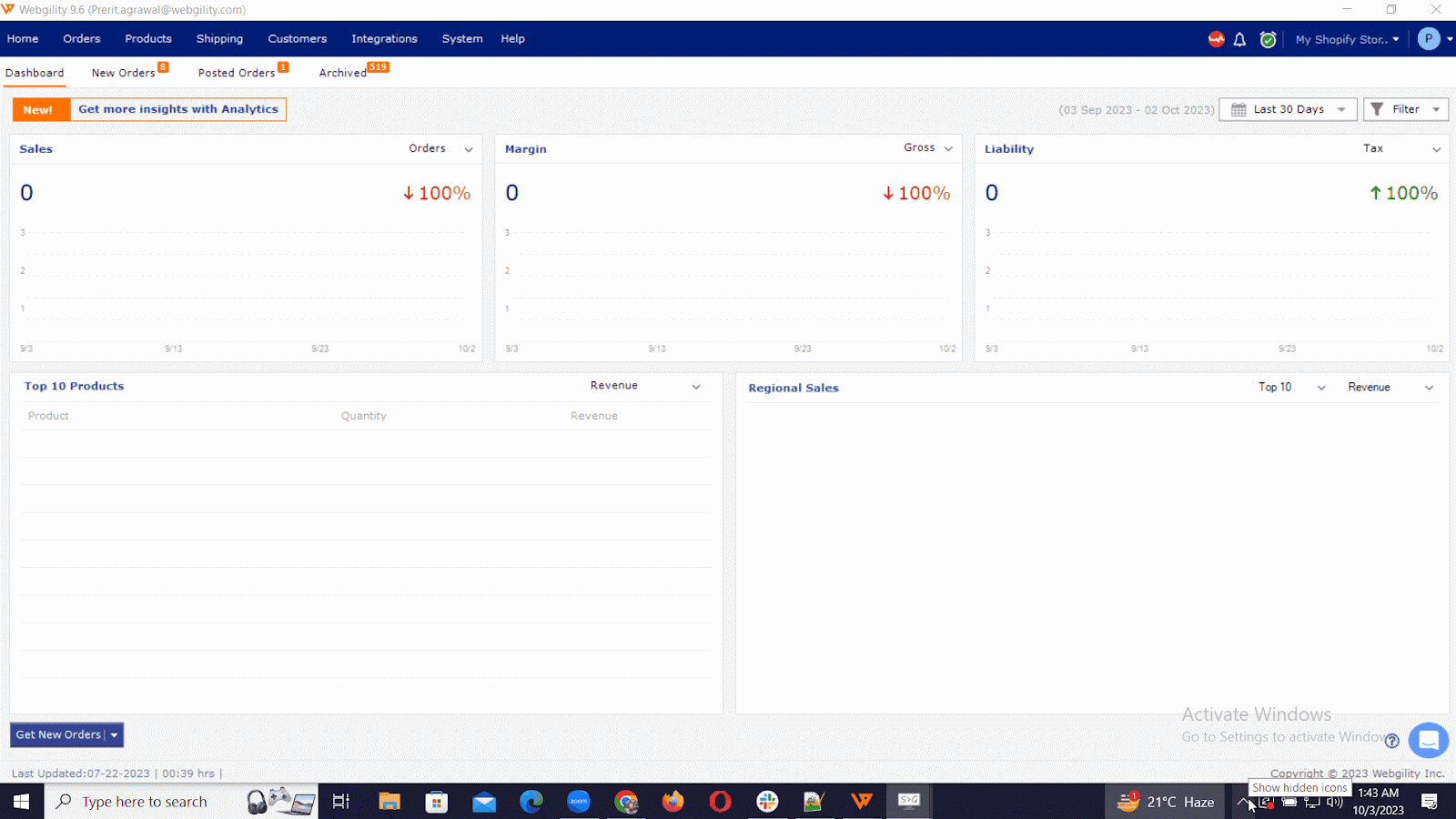Open Microsoft Store from the taskbar
This screenshot has height=819, width=1456.
[437, 801]
